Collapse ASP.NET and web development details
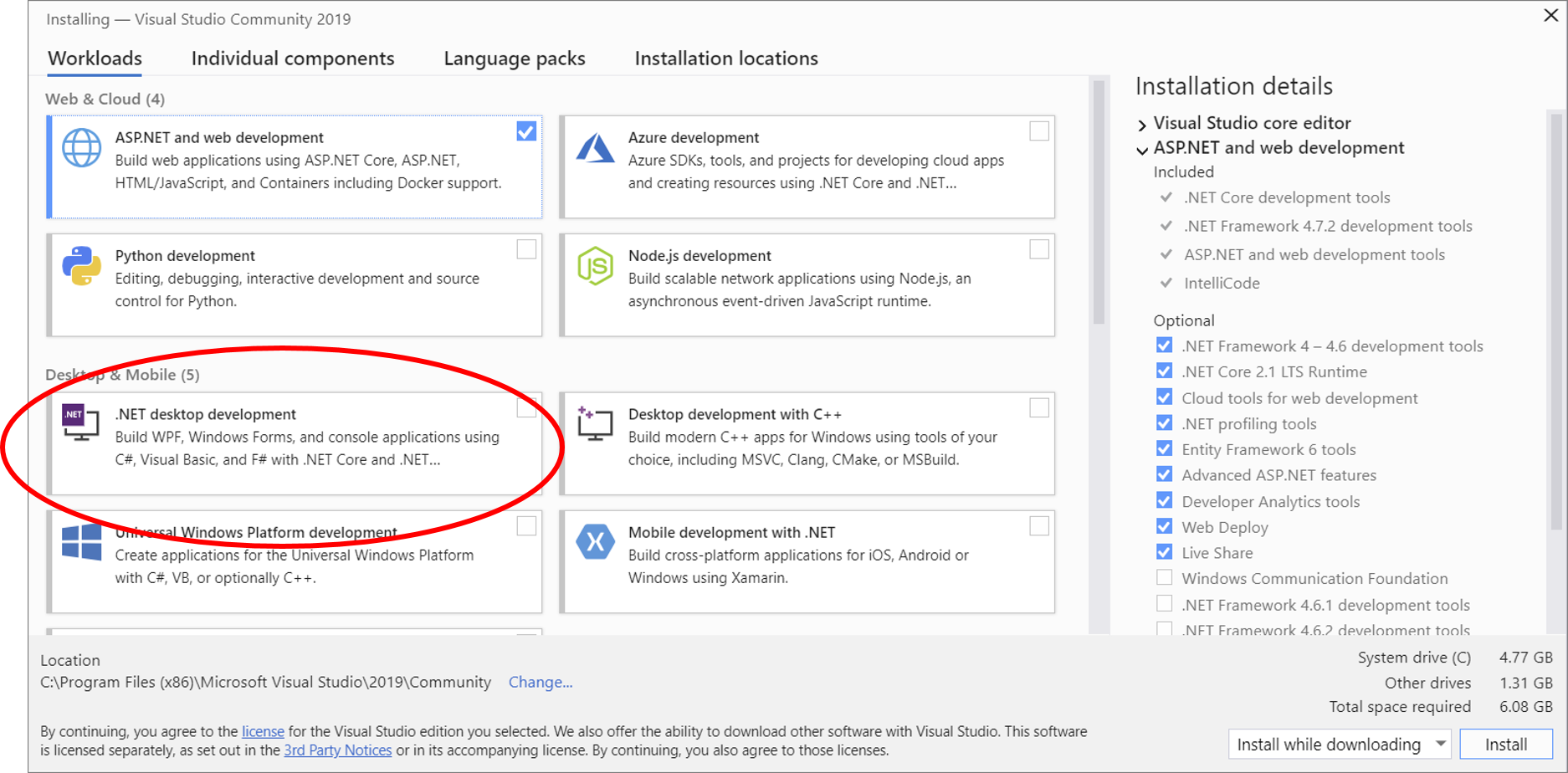 [x=1142, y=151]
